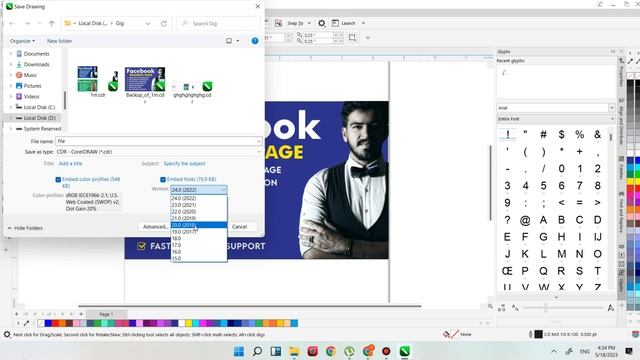
Task: Click the dollar sign glyph
Action: click(x=562, y=134)
